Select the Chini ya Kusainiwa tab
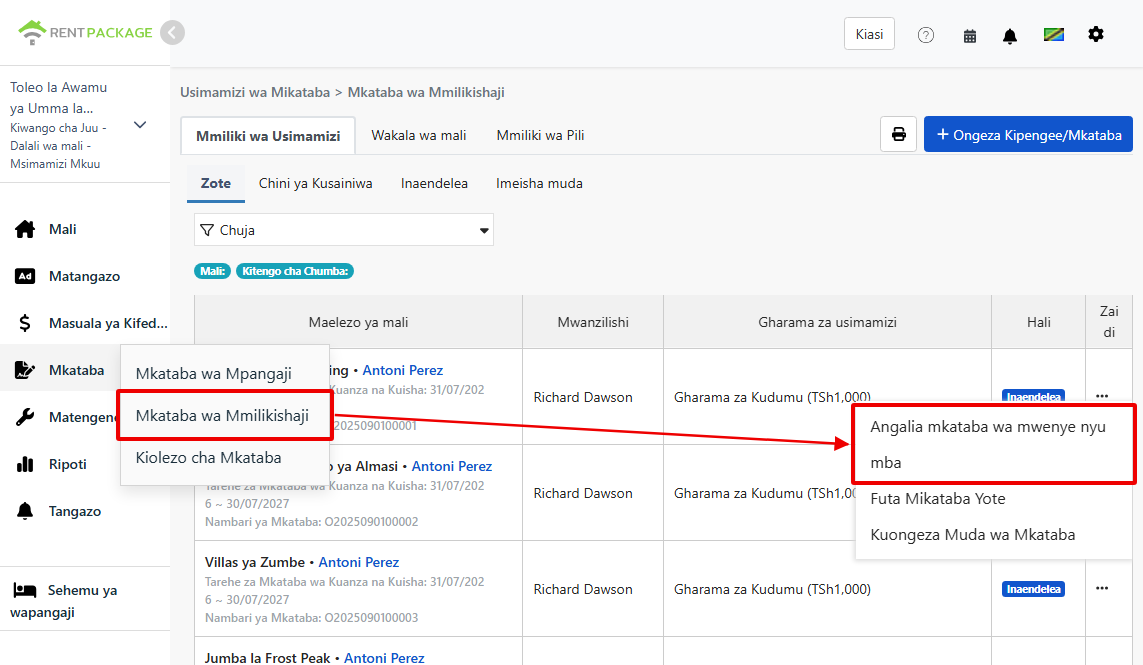 (x=316, y=183)
